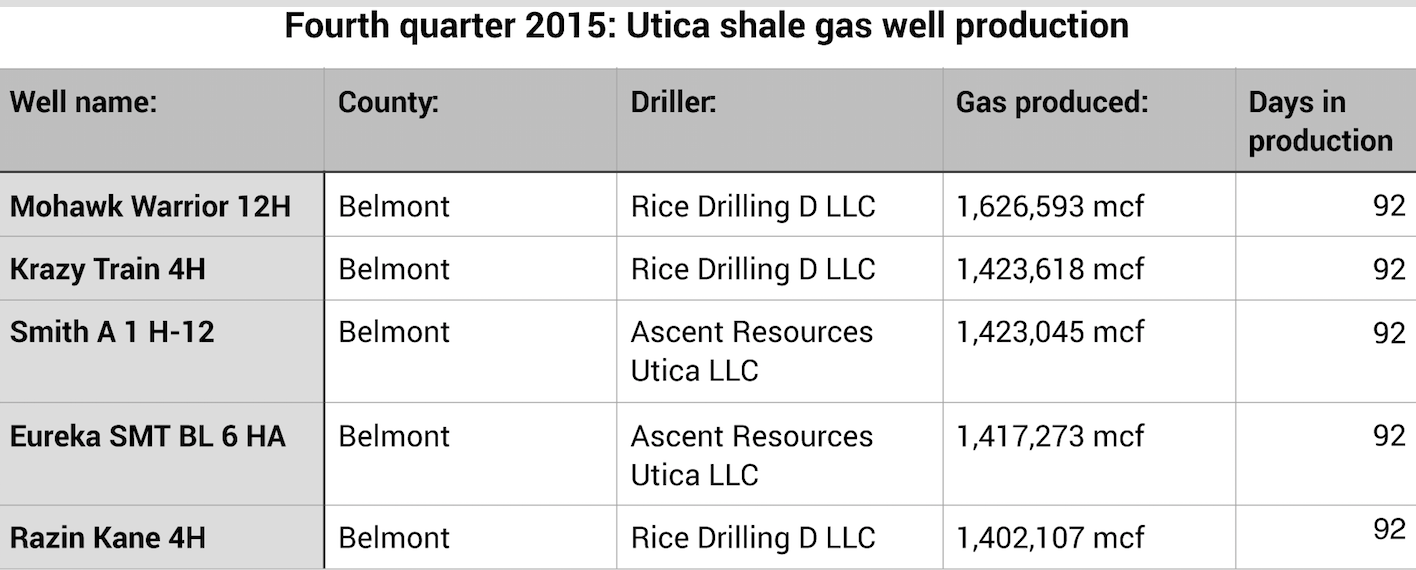Image resolution: width=1416 pixels, height=570 pixels.
Task: Select the 1,423,045 mcf gas value
Action: (x=1050, y=332)
